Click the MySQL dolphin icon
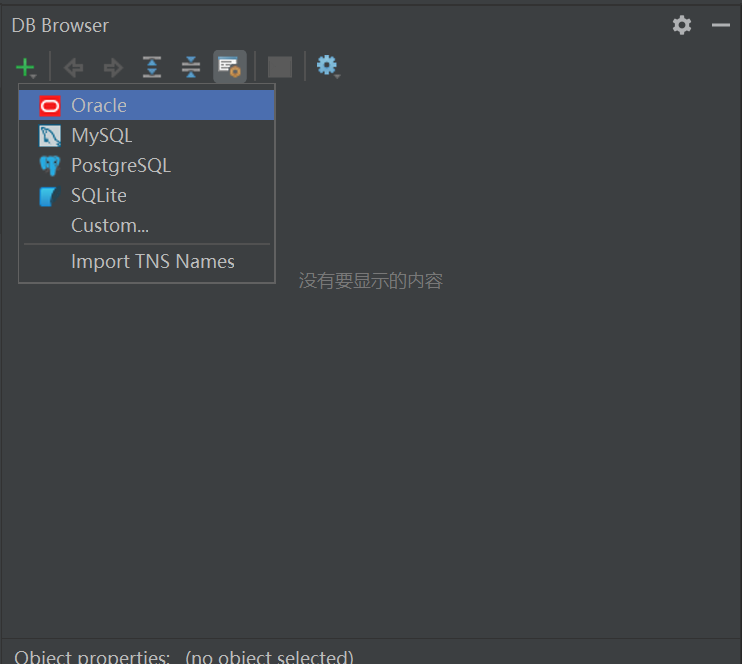Screen dimensions: 742x664 [x=50, y=136]
